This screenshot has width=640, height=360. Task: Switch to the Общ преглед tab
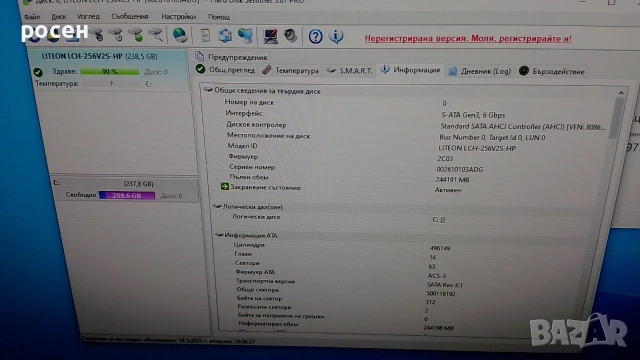[x=226, y=70]
